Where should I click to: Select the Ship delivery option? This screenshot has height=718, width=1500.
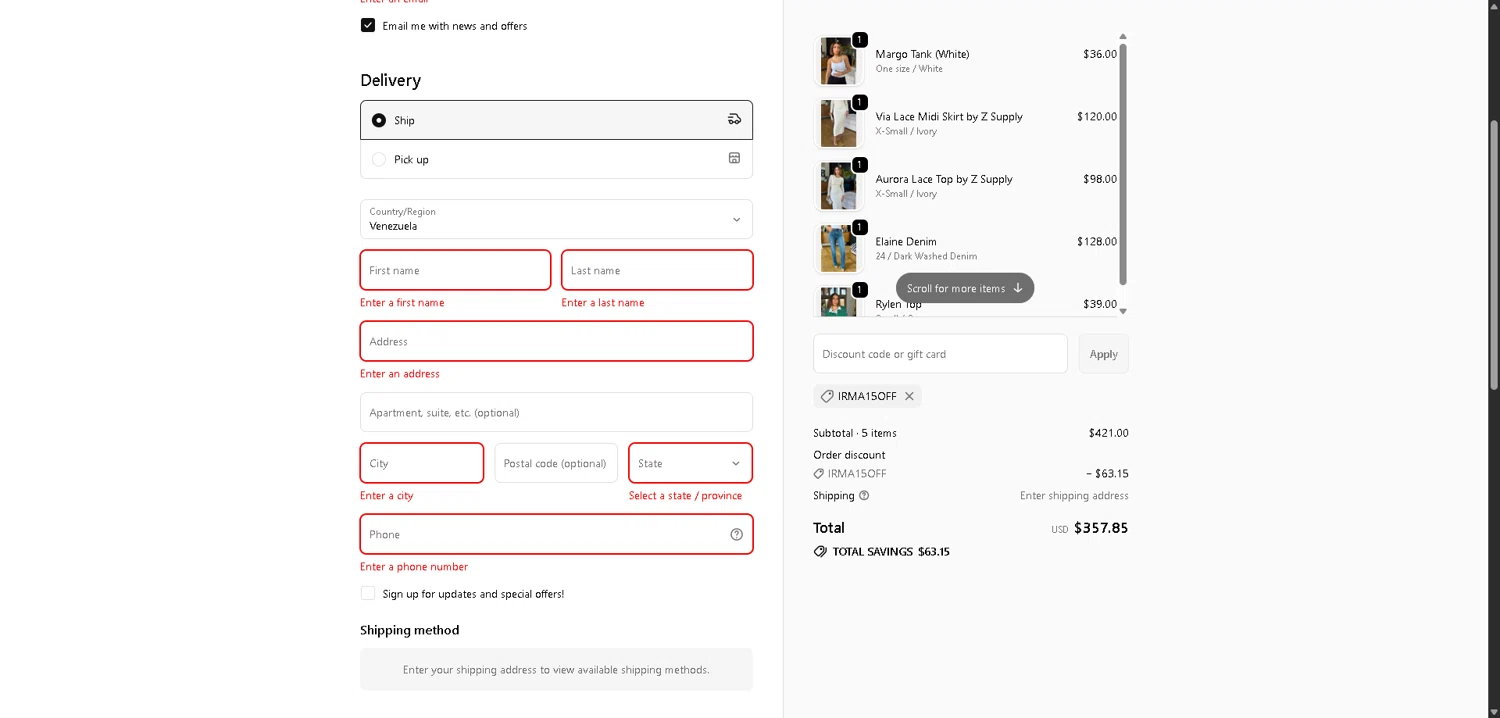(x=556, y=120)
